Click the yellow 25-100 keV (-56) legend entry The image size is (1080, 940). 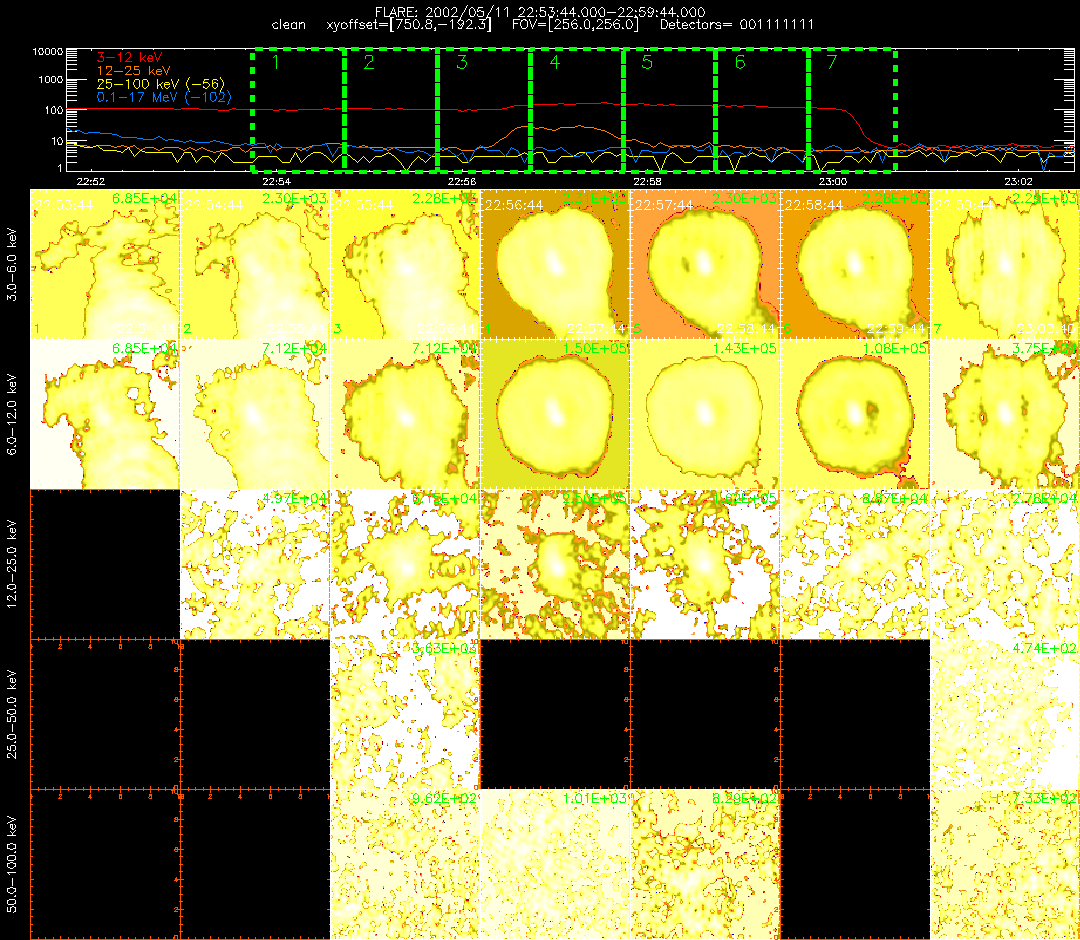(161, 84)
